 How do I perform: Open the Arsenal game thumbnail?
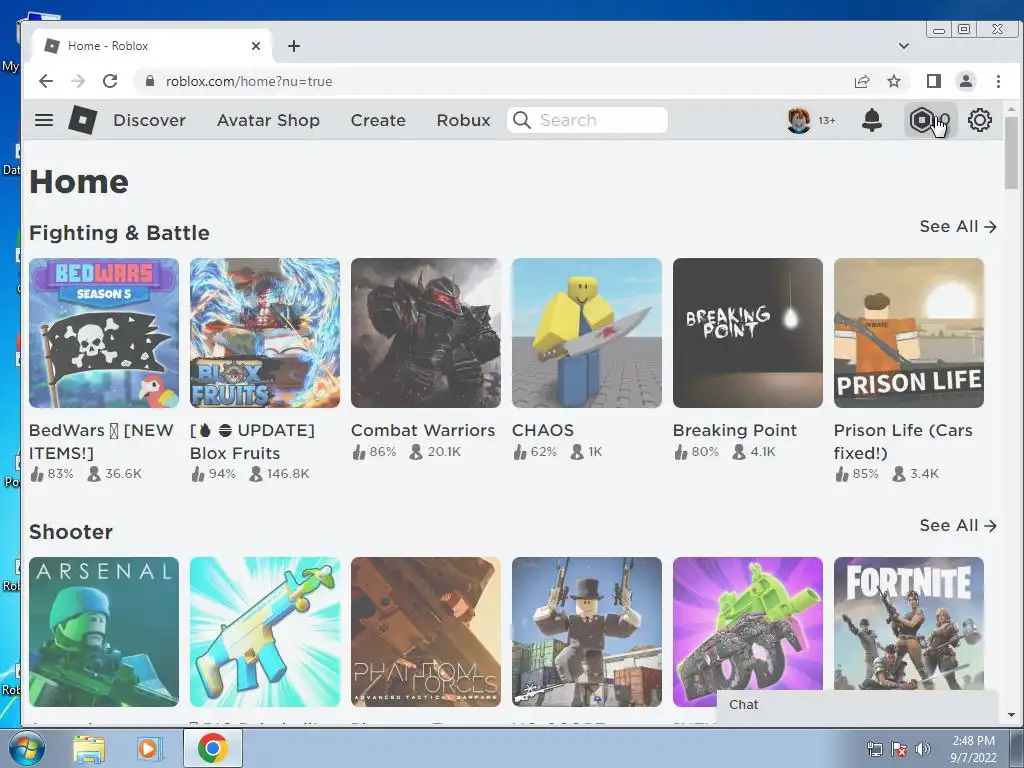104,632
